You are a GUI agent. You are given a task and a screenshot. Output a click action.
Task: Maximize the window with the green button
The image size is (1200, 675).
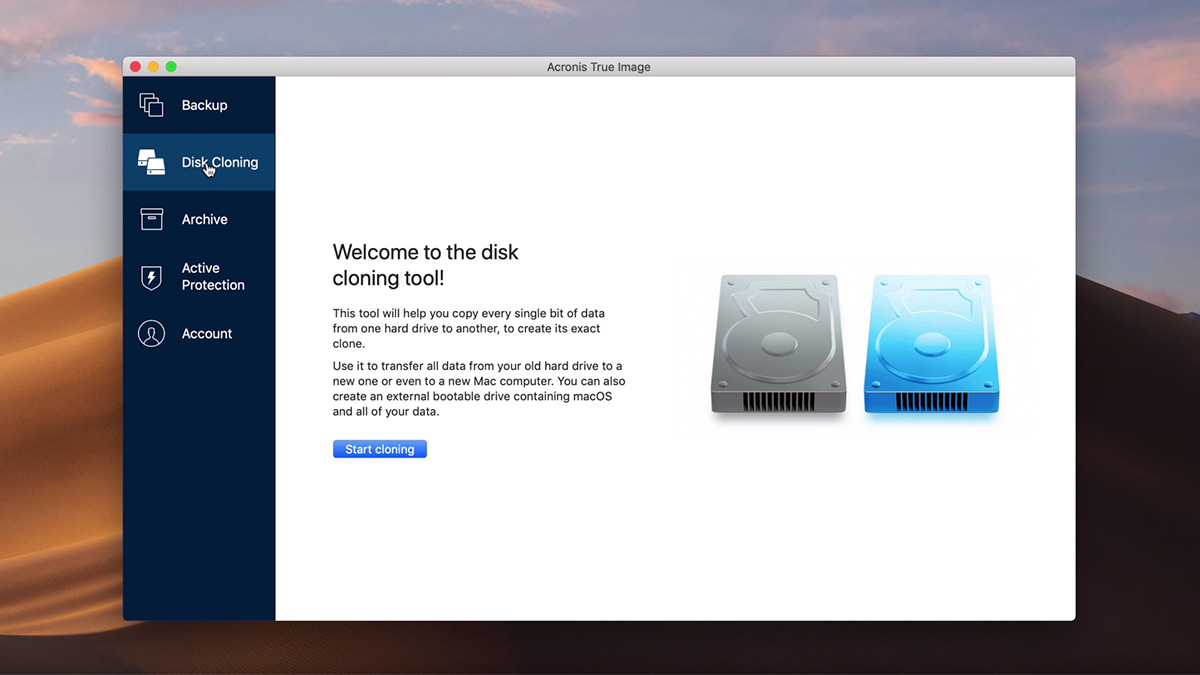tap(171, 67)
